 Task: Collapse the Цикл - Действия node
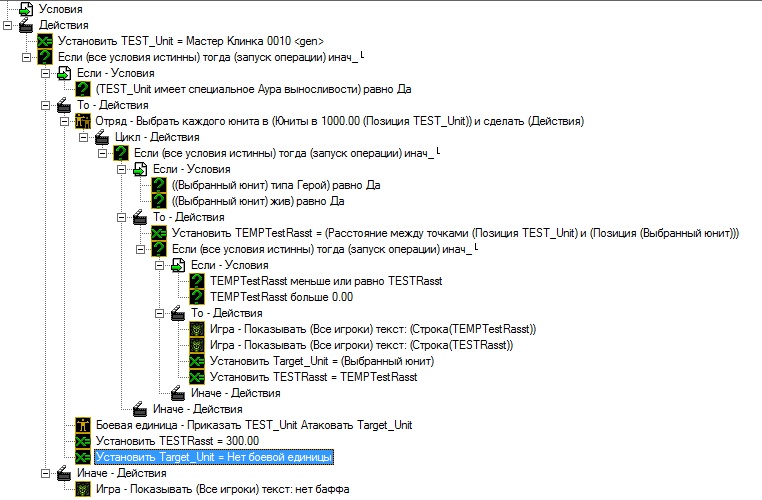click(x=83, y=138)
